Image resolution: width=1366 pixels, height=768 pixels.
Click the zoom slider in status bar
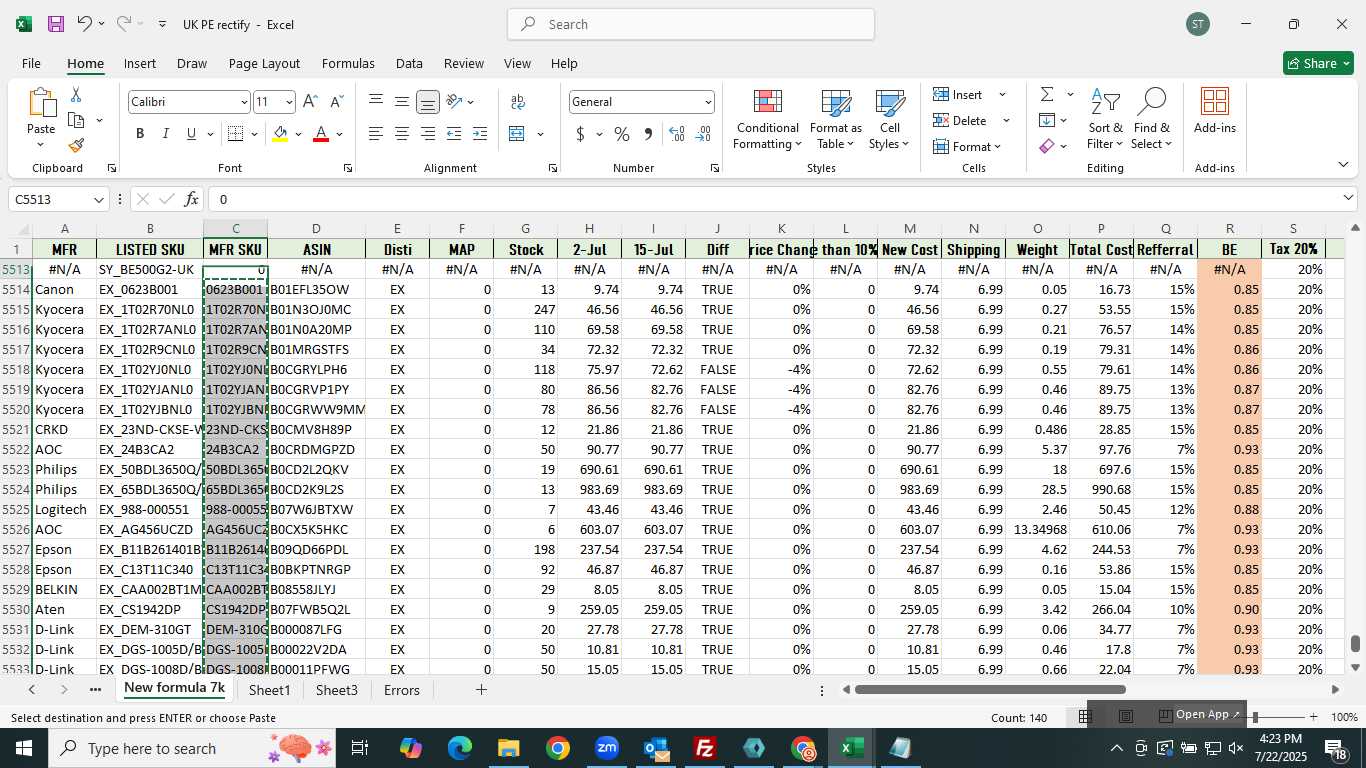tap(1255, 717)
